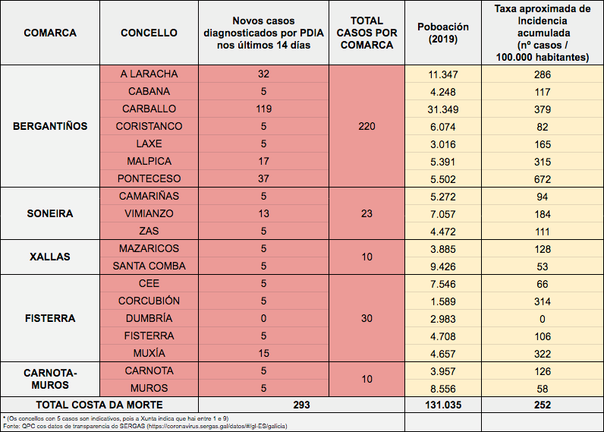
Task: Click the CONCELLO column header
Action: 149,33
